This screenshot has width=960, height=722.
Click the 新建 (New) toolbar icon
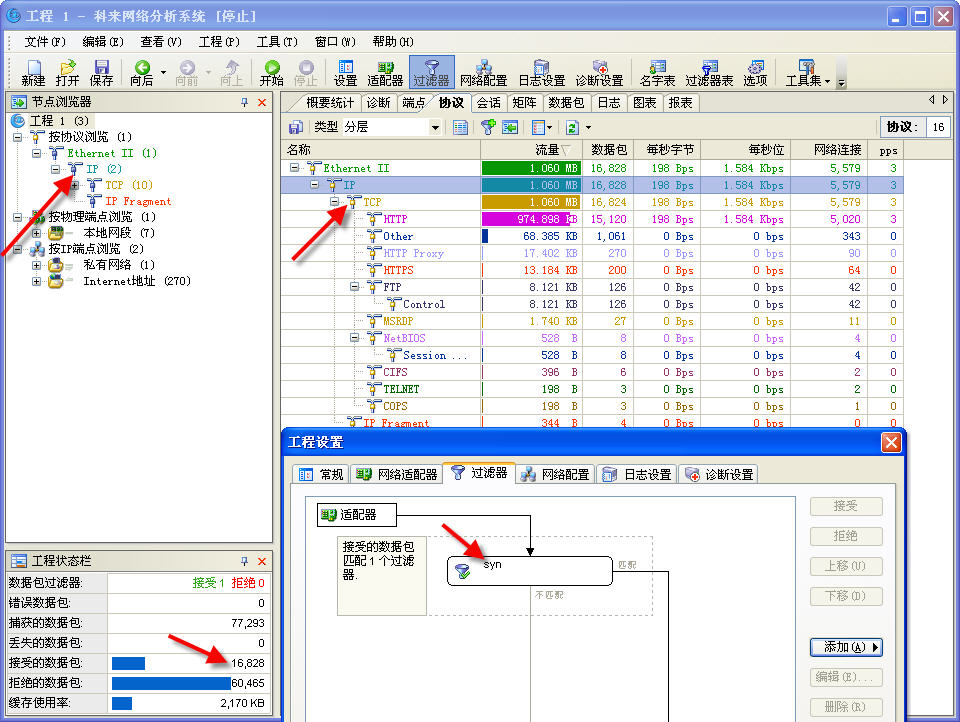click(33, 72)
